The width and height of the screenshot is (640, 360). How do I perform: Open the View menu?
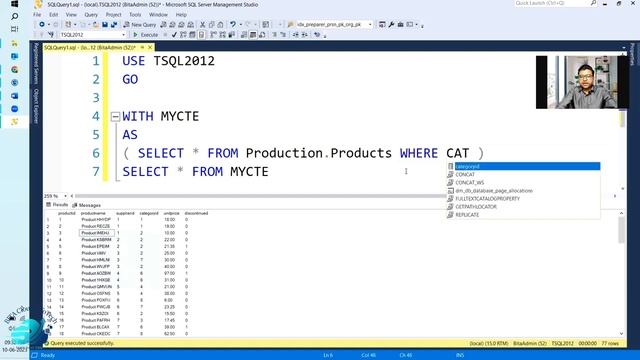(71, 14)
